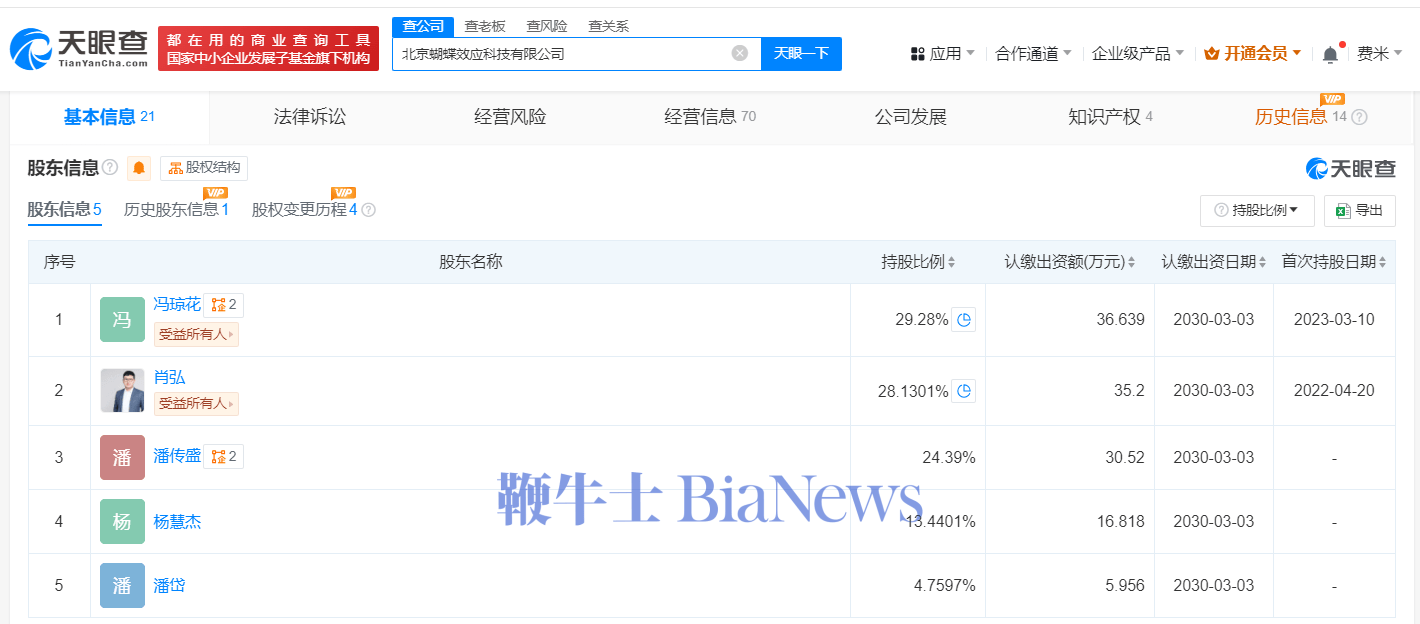Open the 应用 dropdown menu
This screenshot has width=1420, height=624.
coord(943,54)
